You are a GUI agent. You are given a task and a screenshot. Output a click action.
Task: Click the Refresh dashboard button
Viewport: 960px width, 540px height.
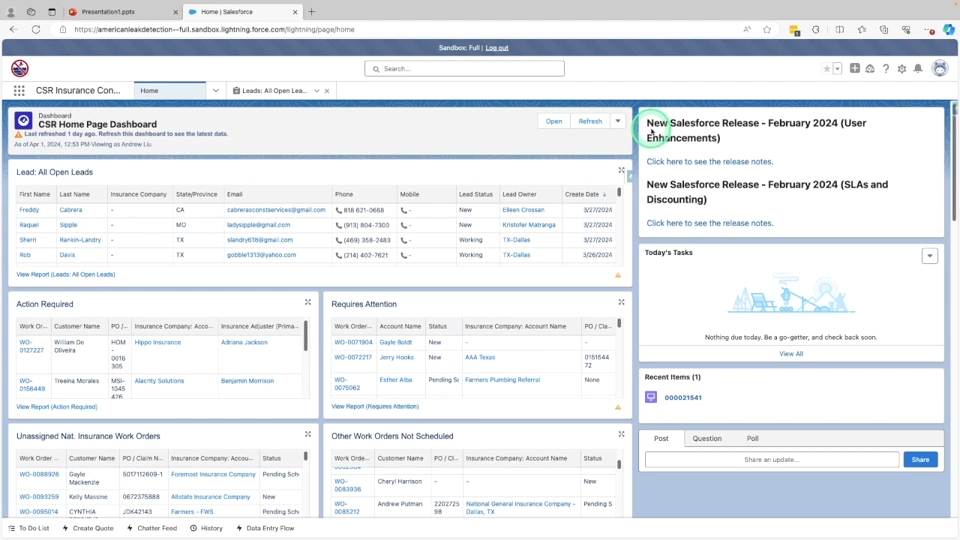pyautogui.click(x=590, y=121)
